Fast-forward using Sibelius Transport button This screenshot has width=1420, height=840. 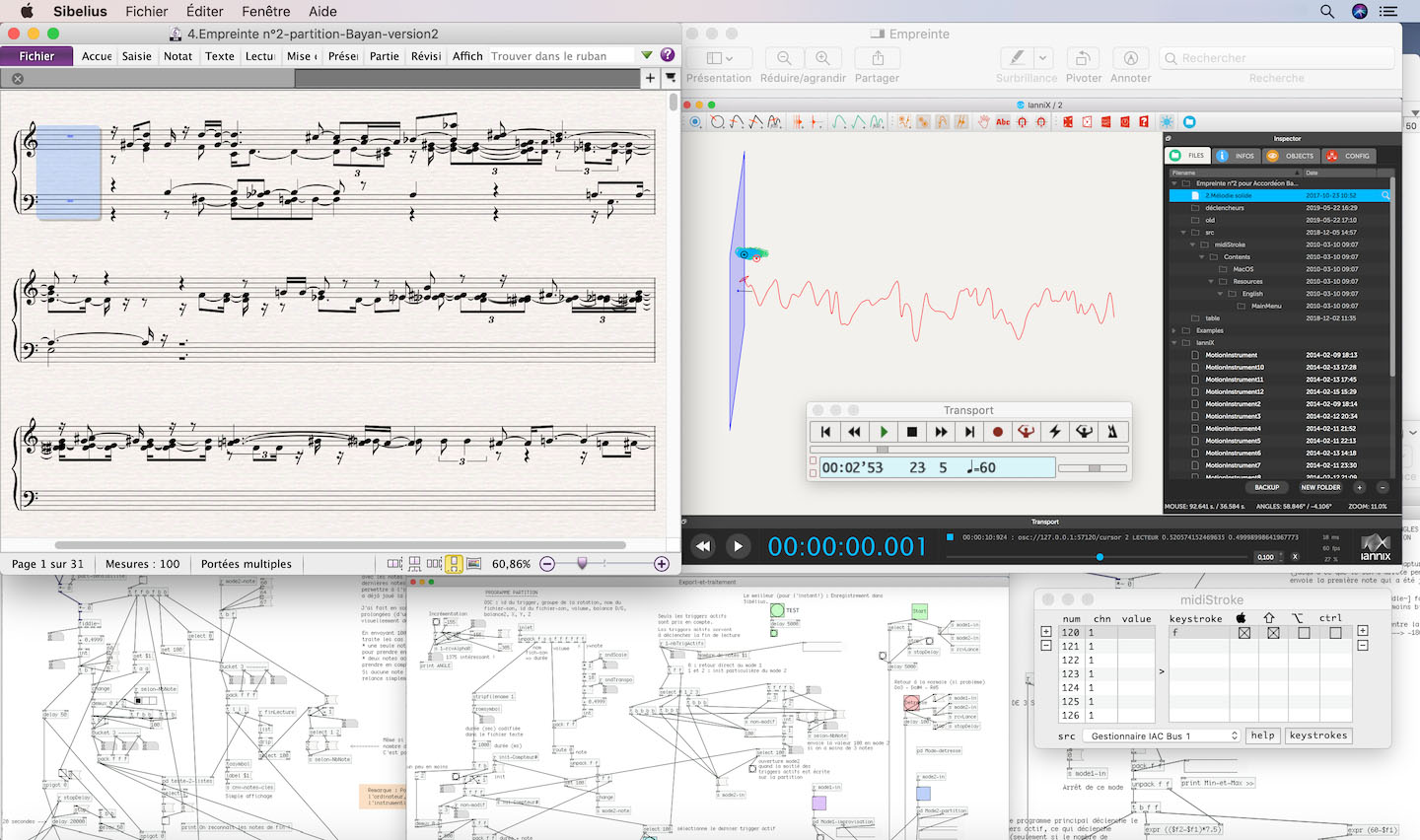tap(941, 432)
